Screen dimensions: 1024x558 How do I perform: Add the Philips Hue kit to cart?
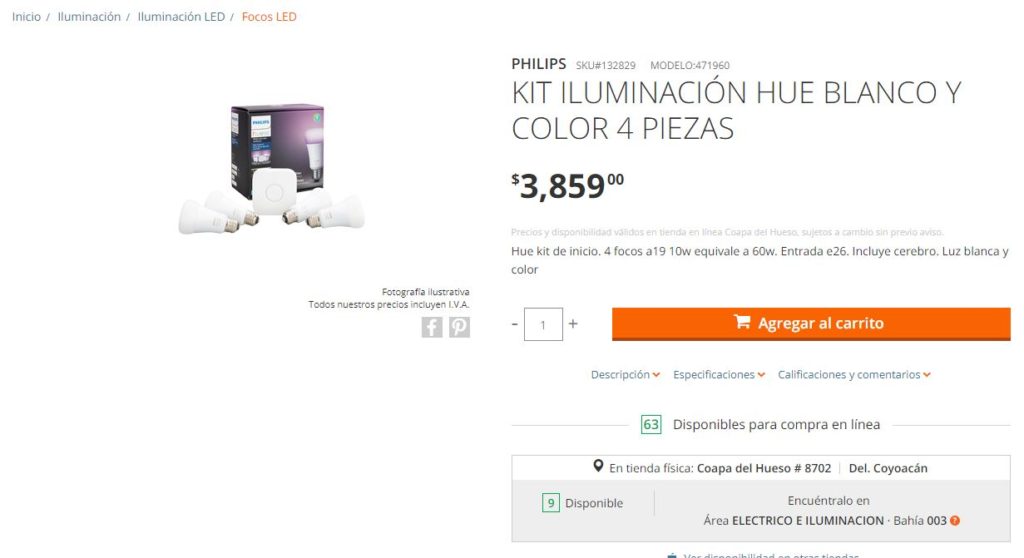811,323
